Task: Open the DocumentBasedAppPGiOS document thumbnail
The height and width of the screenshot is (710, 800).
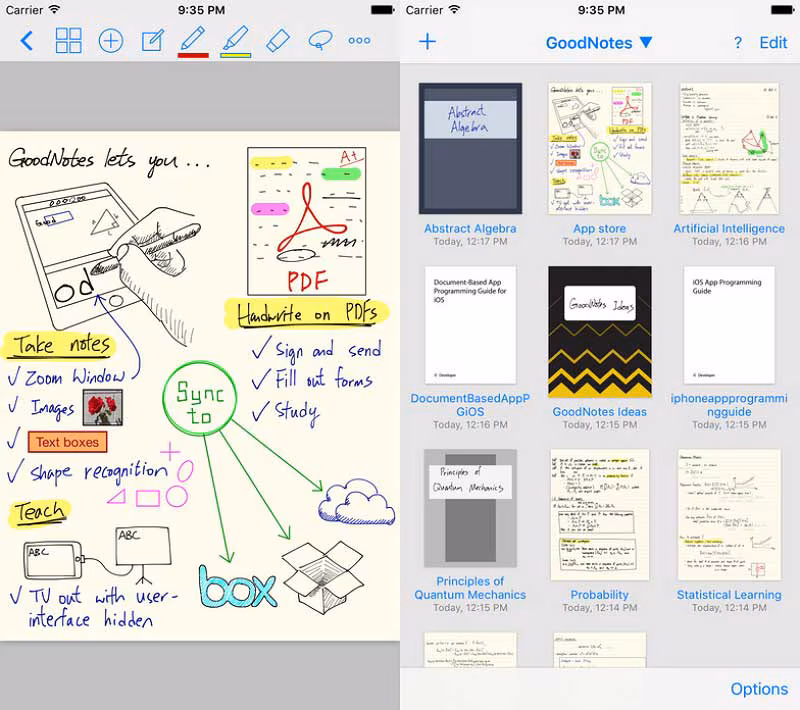Action: point(470,325)
